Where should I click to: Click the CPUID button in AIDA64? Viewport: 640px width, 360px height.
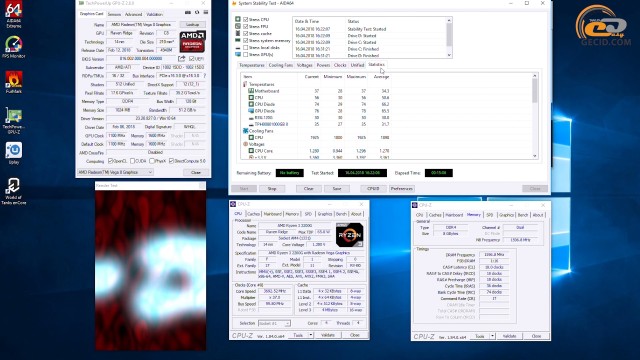(373, 189)
